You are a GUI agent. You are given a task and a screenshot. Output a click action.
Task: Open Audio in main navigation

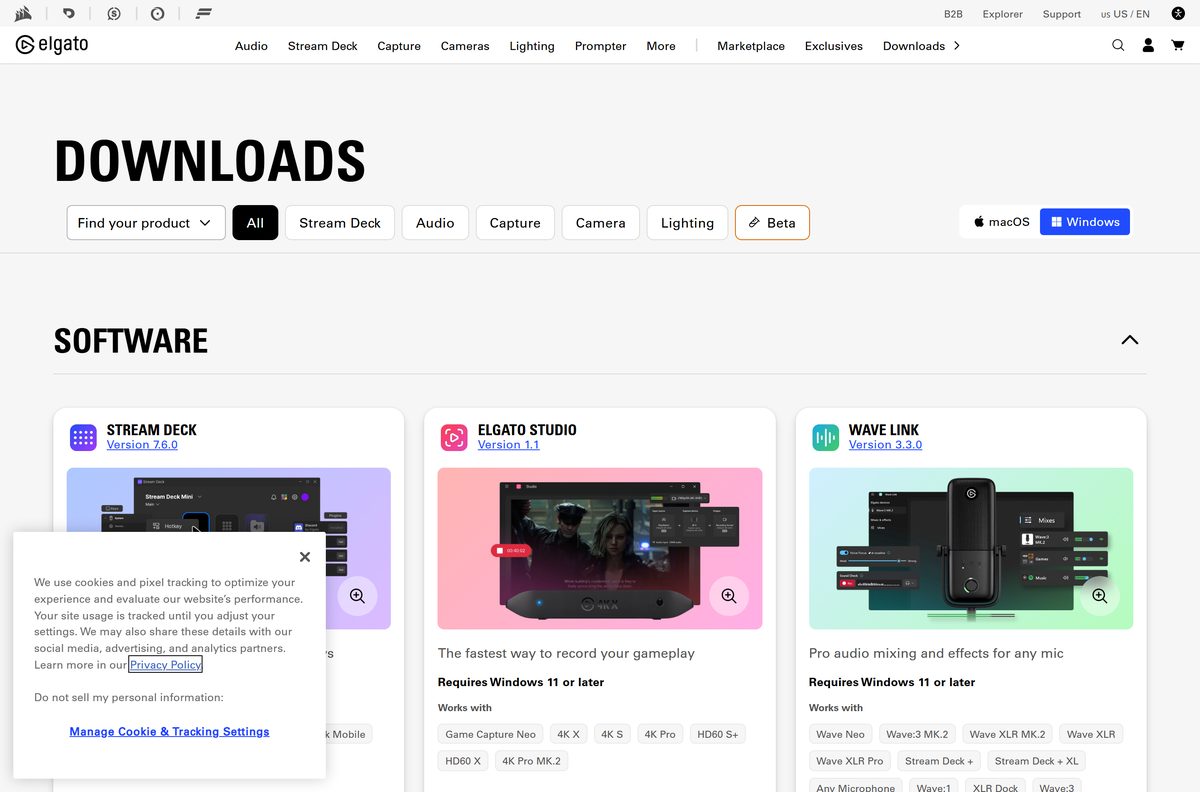(251, 46)
